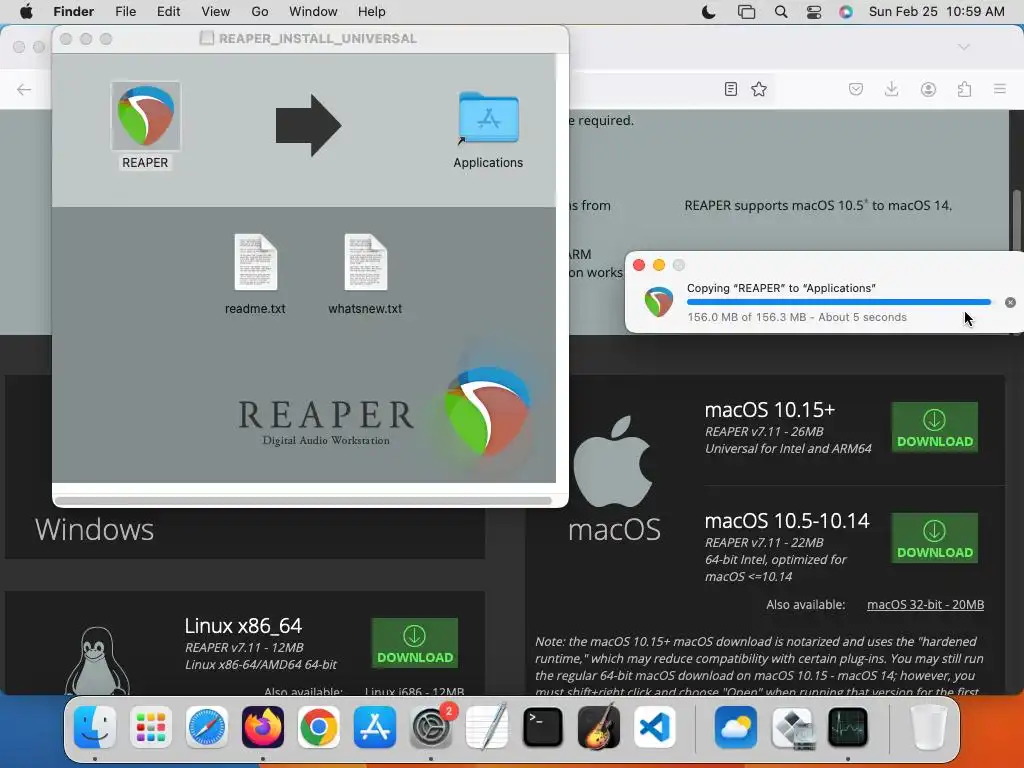
Task: Cancel the REAPER copy operation
Action: click(1010, 302)
